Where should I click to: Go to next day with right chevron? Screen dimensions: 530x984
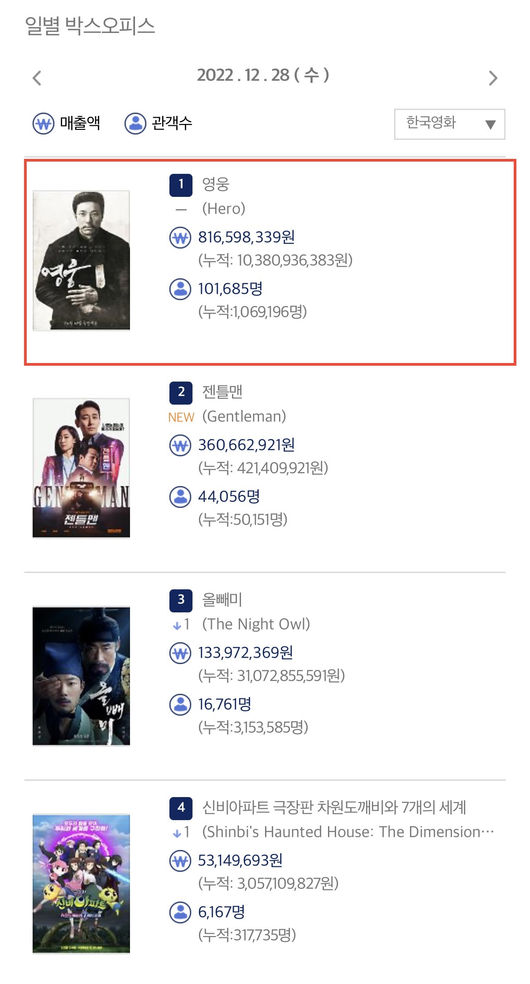[x=493, y=78]
